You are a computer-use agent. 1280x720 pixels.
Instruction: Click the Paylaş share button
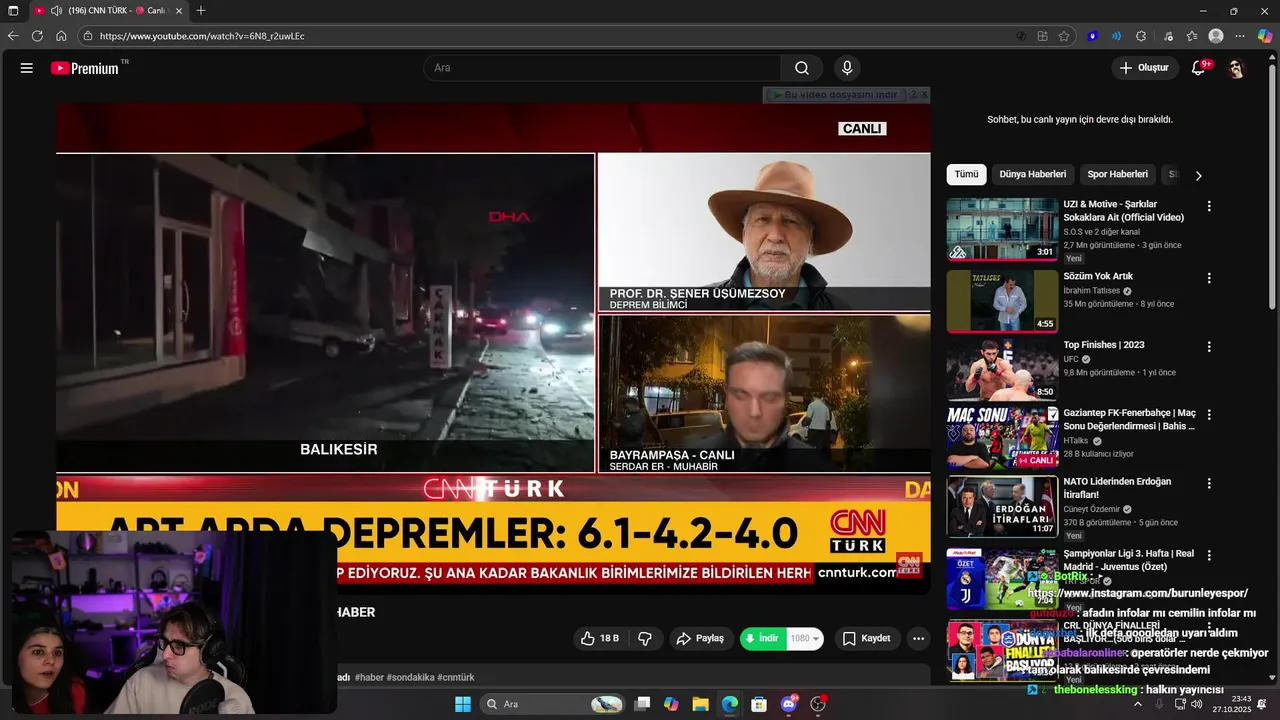pos(700,638)
